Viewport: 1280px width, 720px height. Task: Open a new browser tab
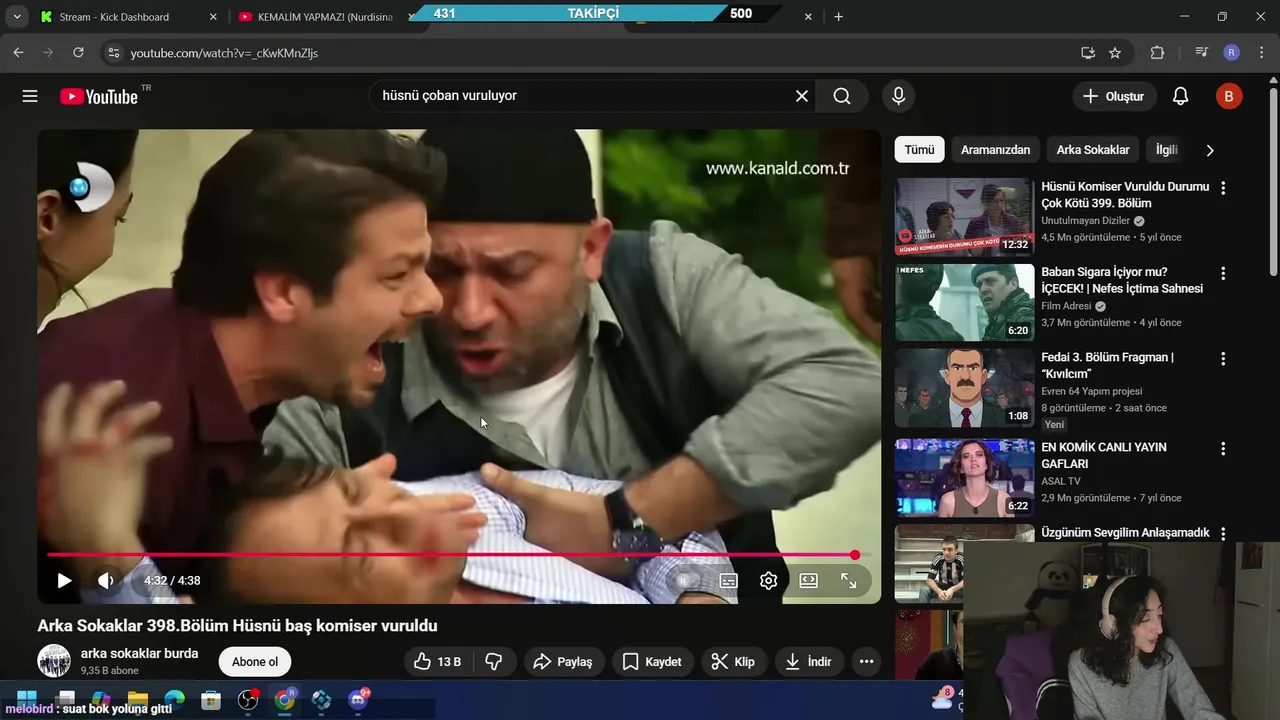(838, 17)
